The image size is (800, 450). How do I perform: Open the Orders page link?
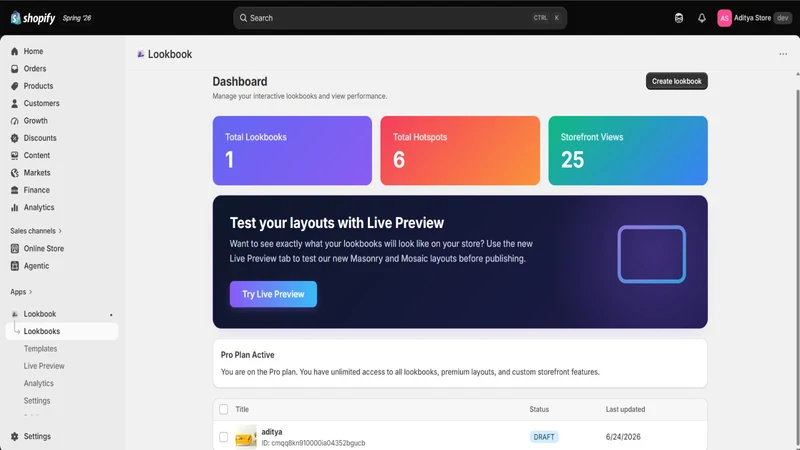click(35, 68)
